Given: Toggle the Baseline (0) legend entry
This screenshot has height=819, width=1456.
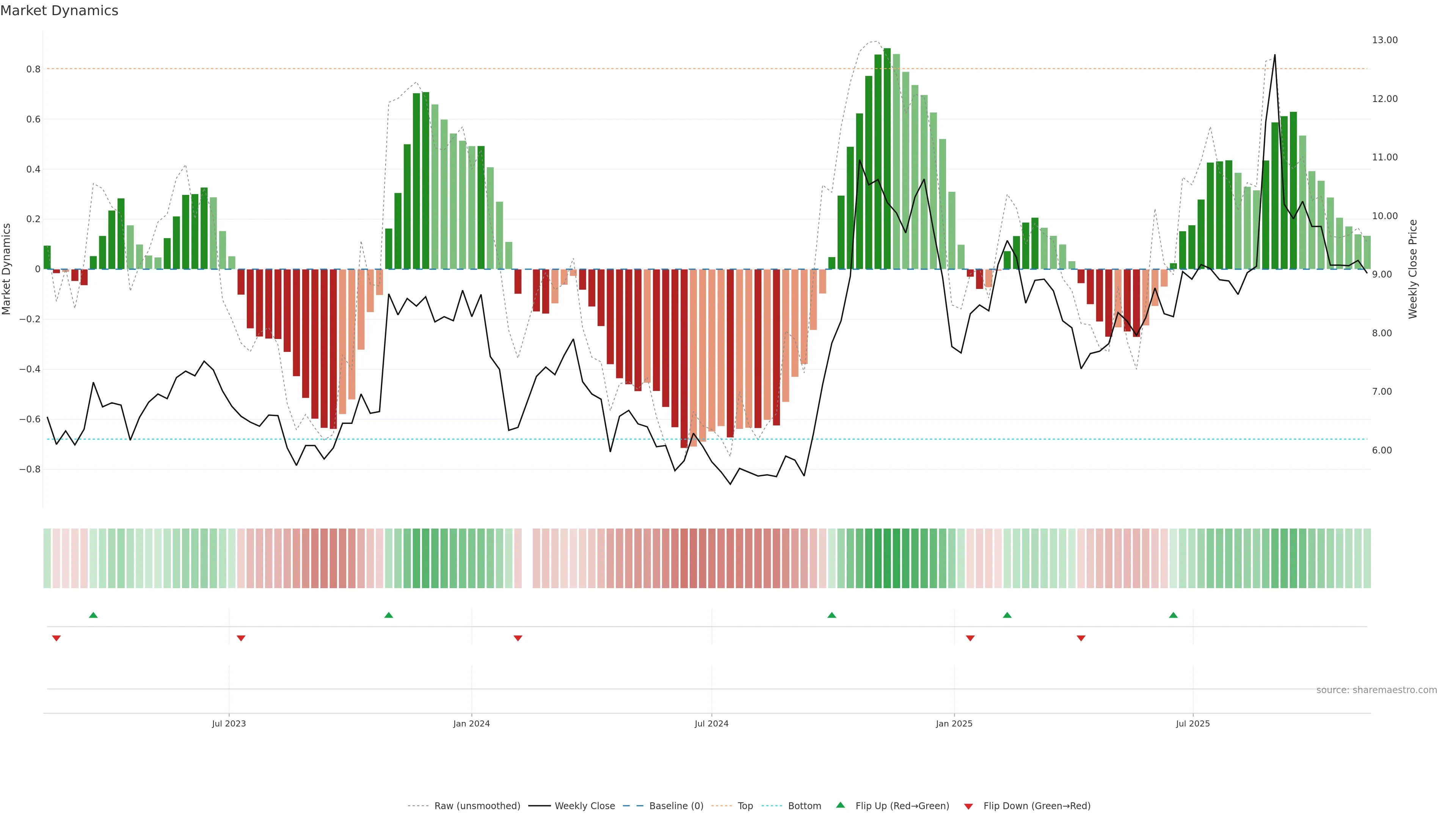Looking at the screenshot, I should (676, 806).
